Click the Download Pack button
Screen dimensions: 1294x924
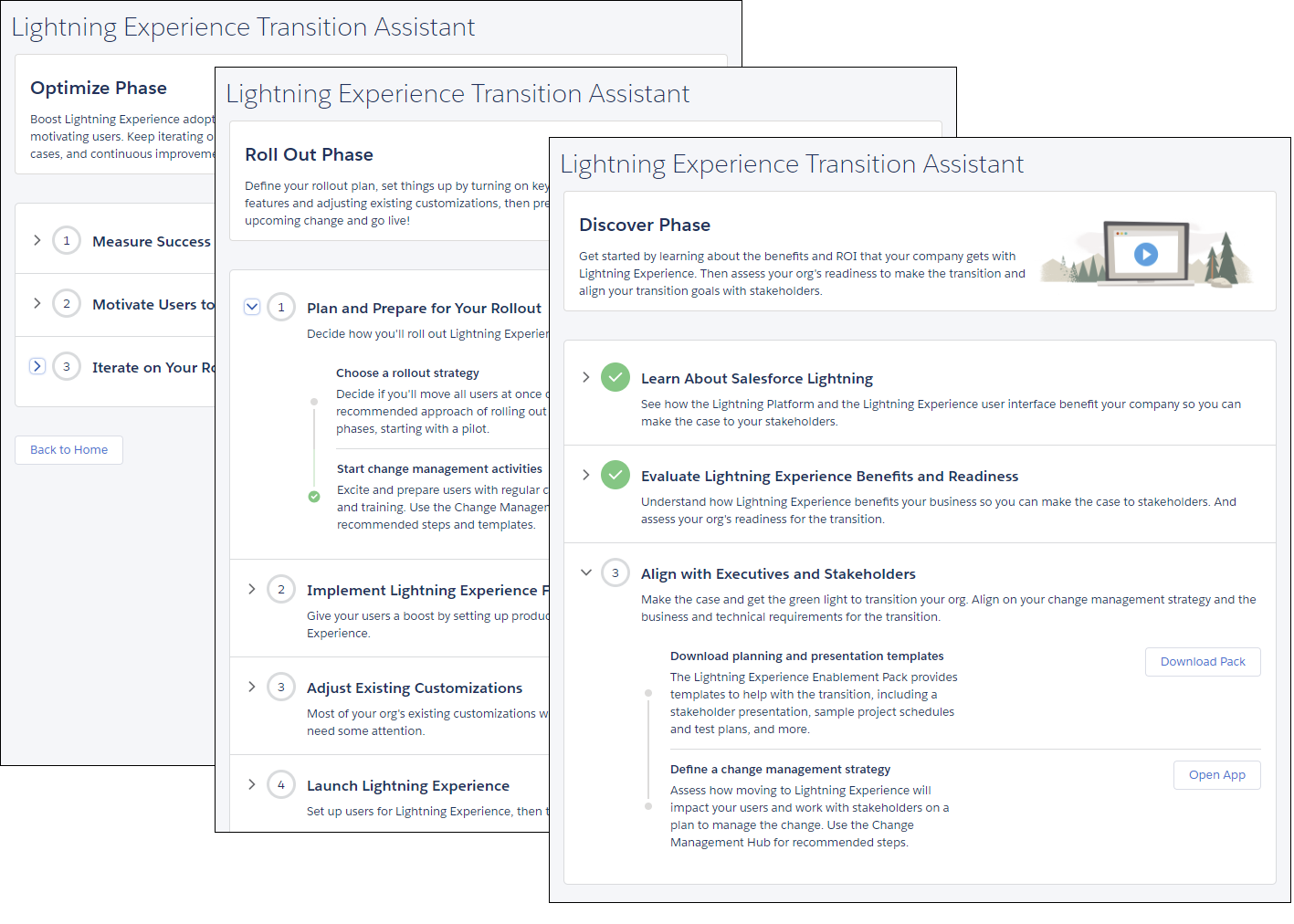tap(1202, 661)
